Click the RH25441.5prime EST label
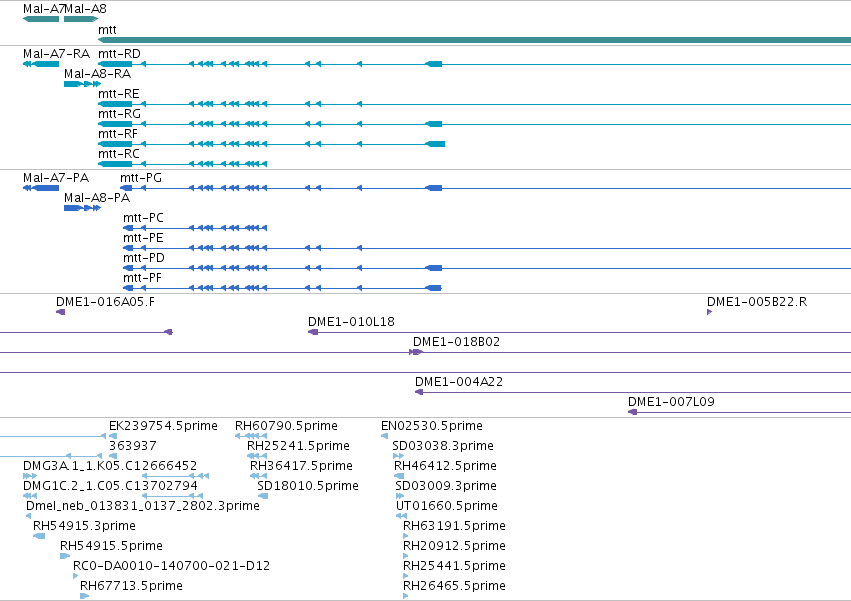The width and height of the screenshot is (851, 601). [x=454, y=567]
